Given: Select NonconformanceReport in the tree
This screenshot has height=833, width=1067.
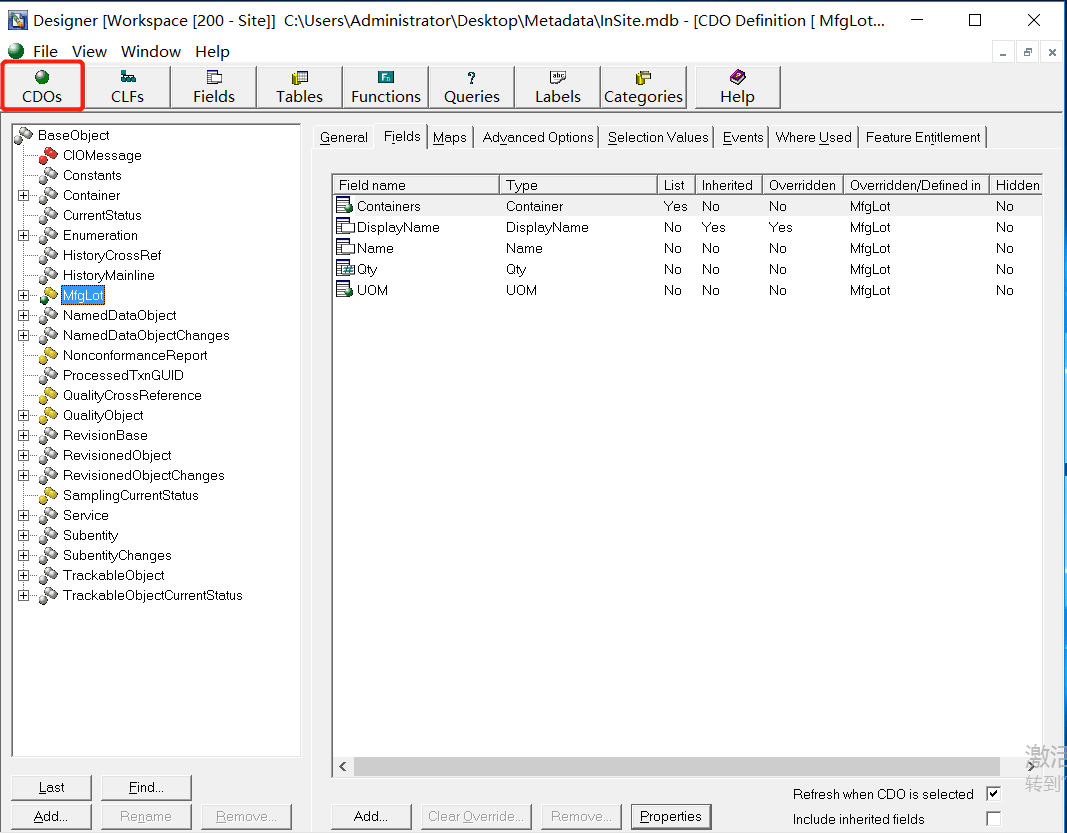Looking at the screenshot, I should pos(135,356).
